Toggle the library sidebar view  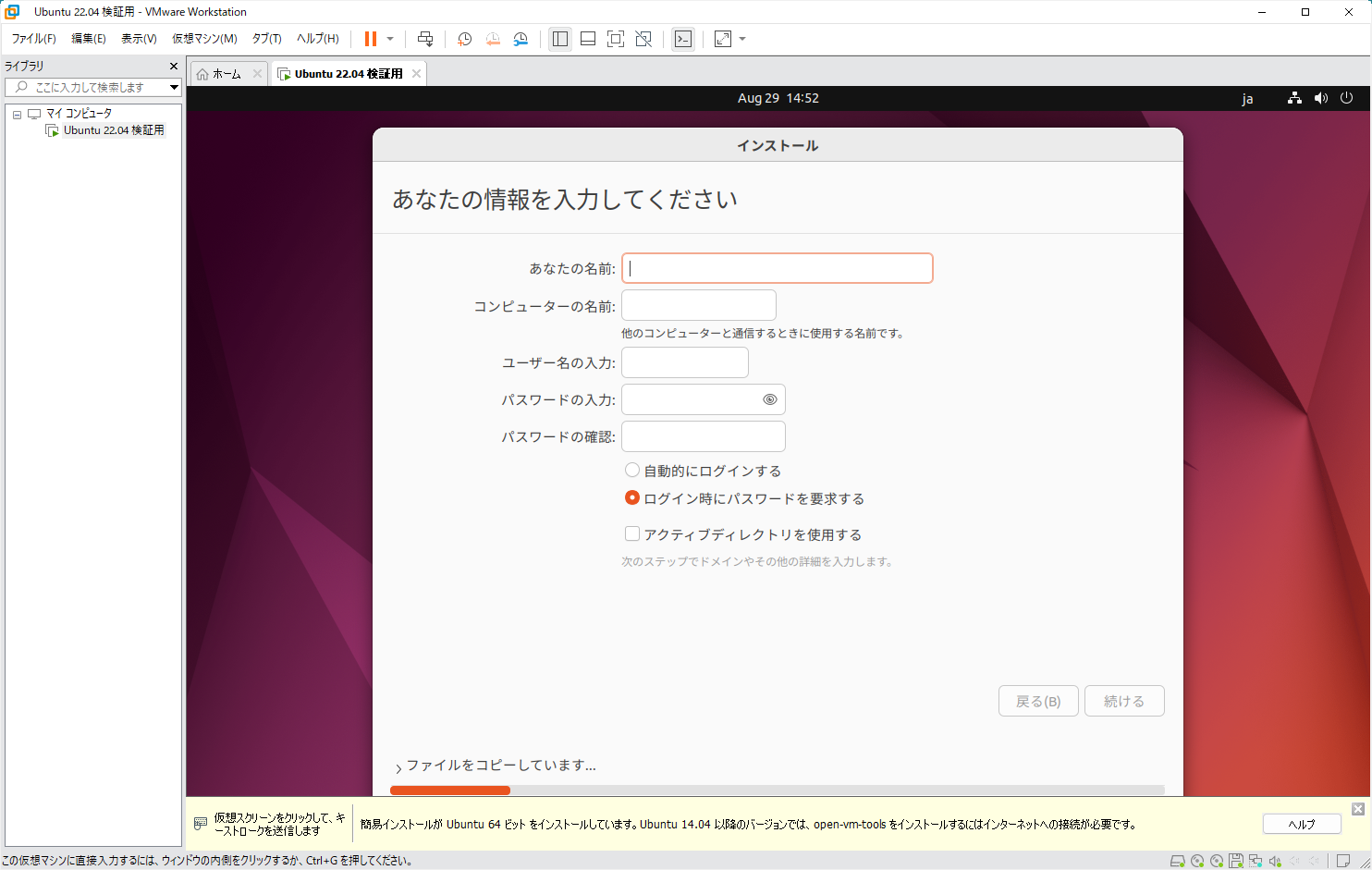[x=560, y=39]
